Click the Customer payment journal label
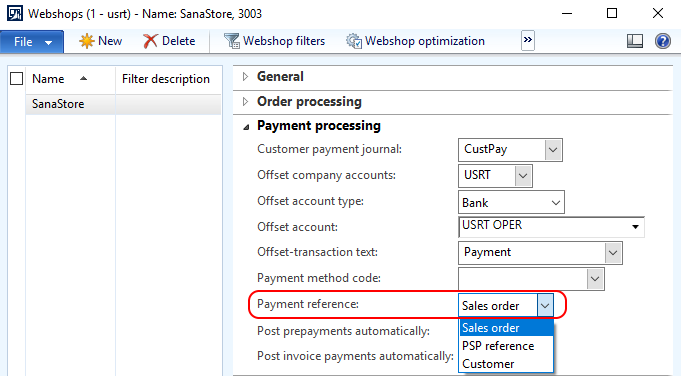Screen dimensions: 681x376 click(x=329, y=149)
